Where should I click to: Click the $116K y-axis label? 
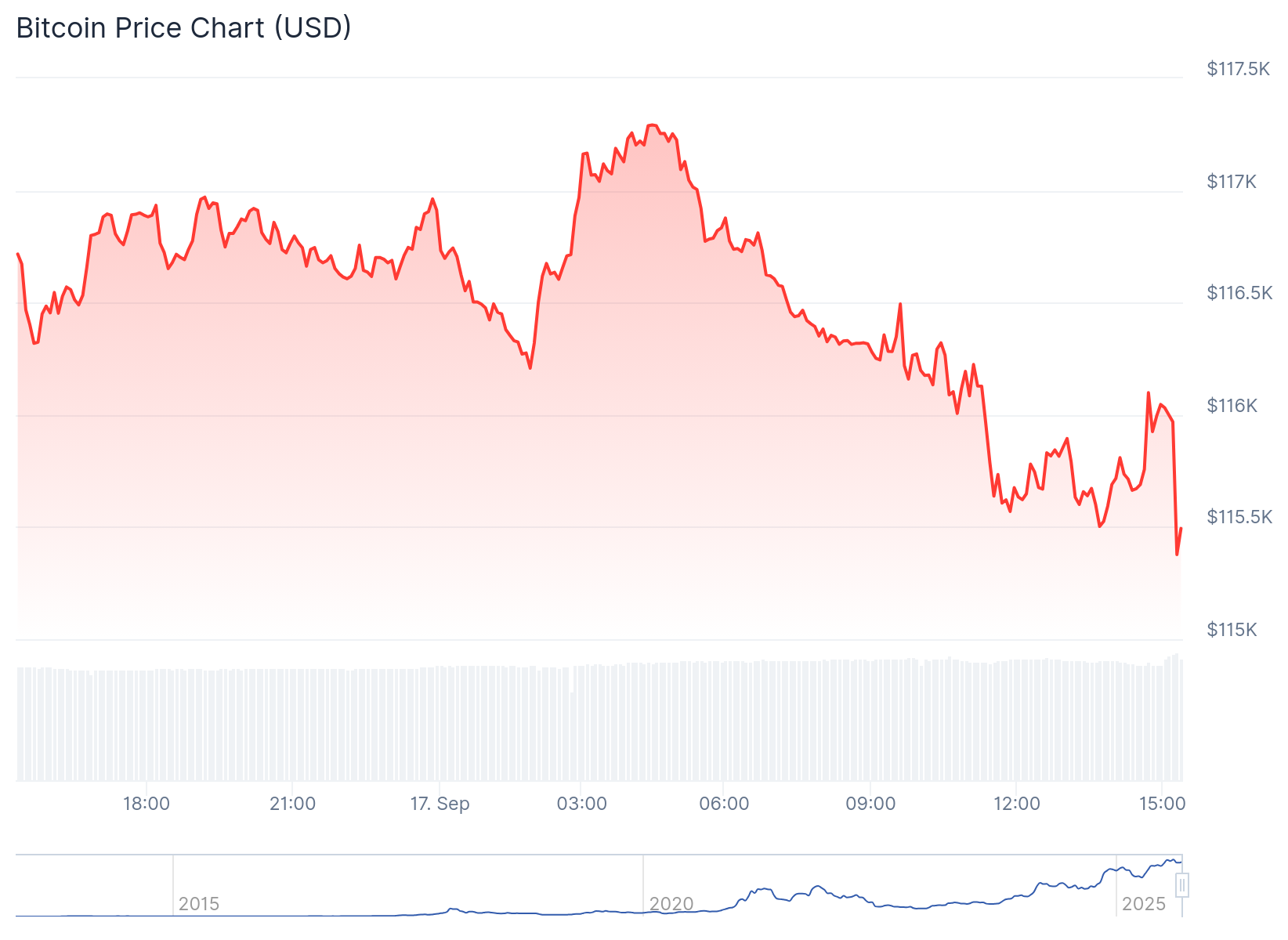(1232, 406)
